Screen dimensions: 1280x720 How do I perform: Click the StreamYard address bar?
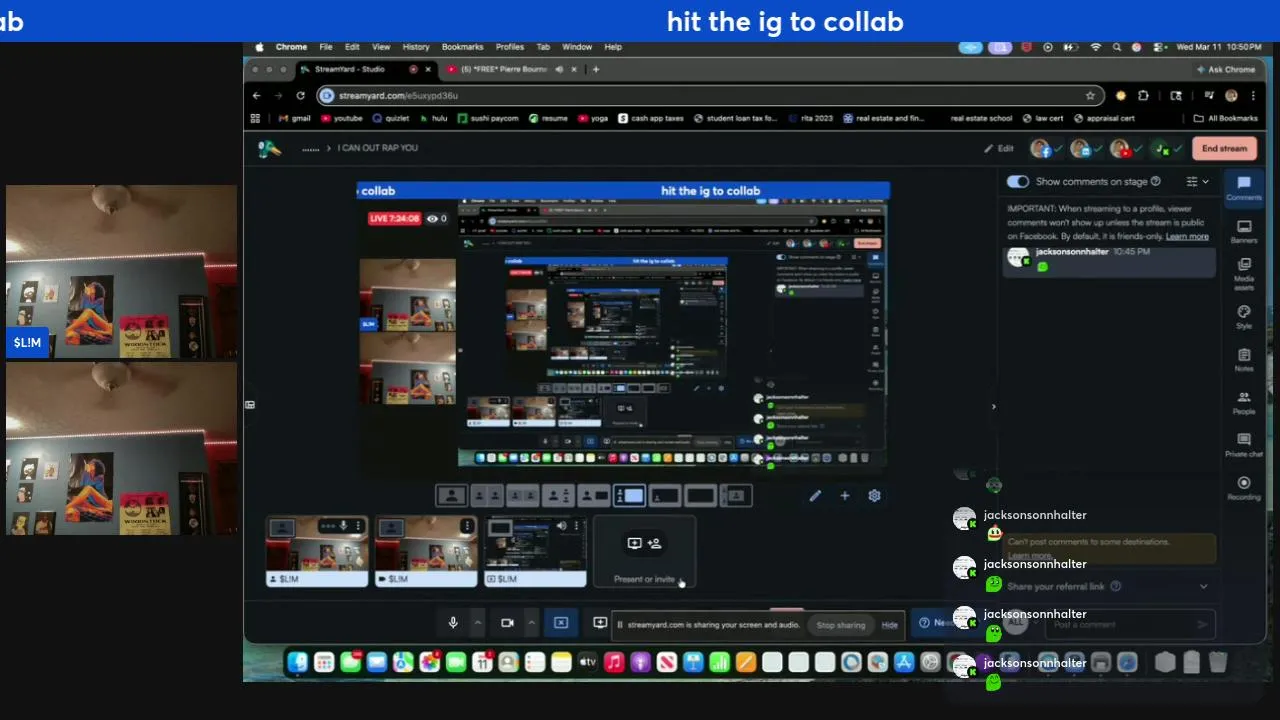pos(710,95)
